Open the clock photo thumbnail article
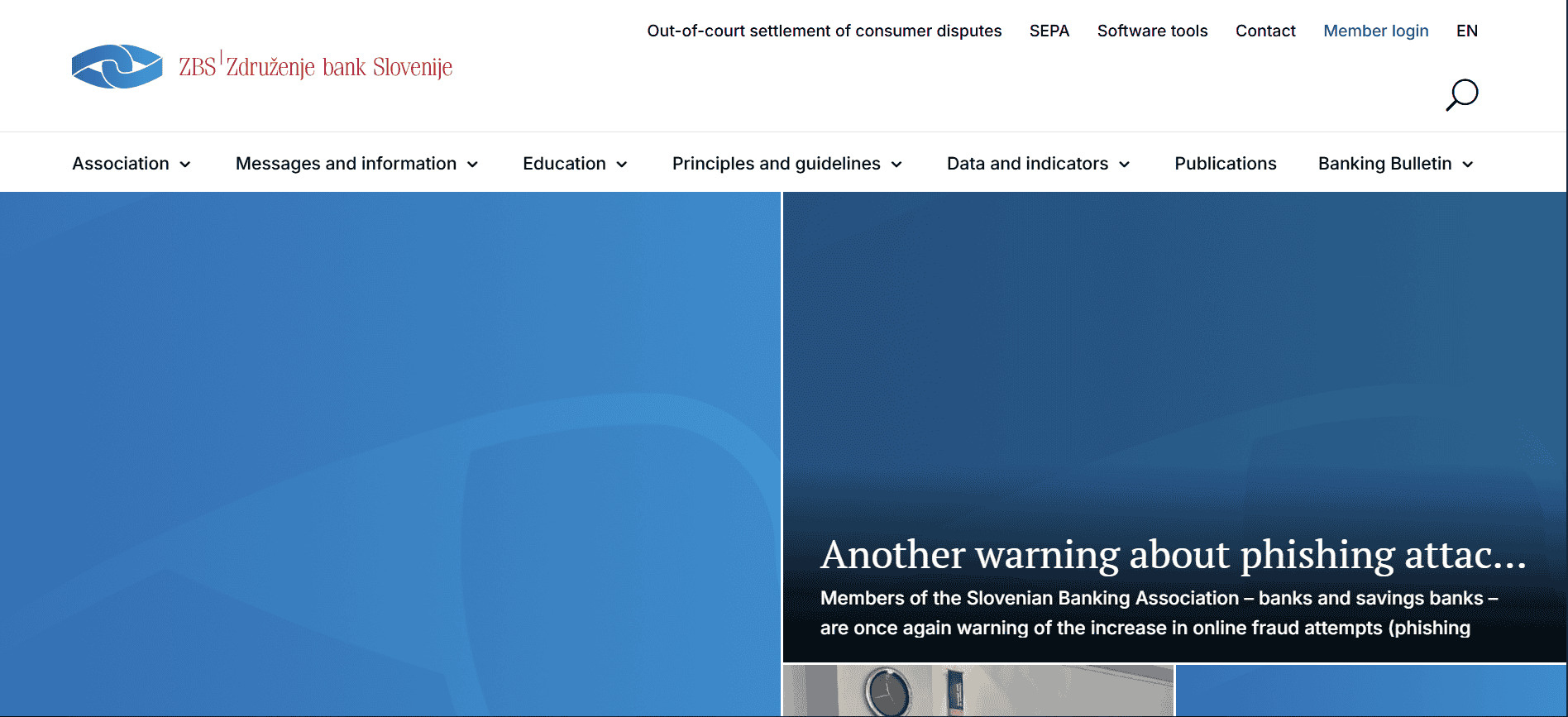 [x=978, y=691]
